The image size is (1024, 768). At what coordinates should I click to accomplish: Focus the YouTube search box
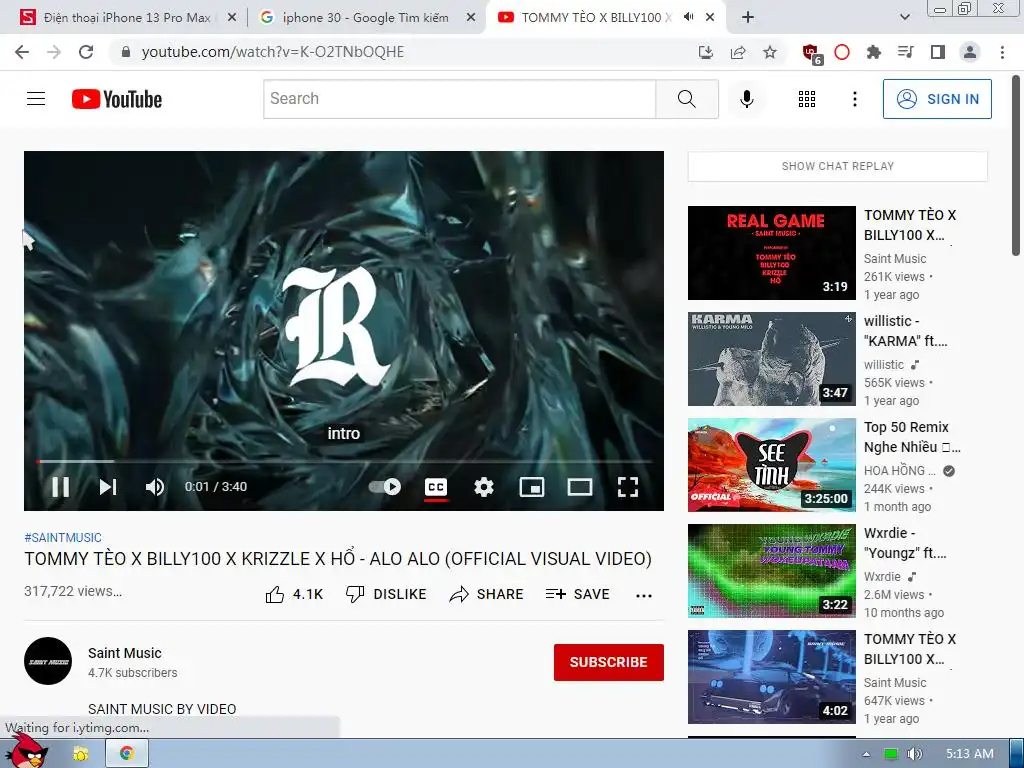(460, 99)
